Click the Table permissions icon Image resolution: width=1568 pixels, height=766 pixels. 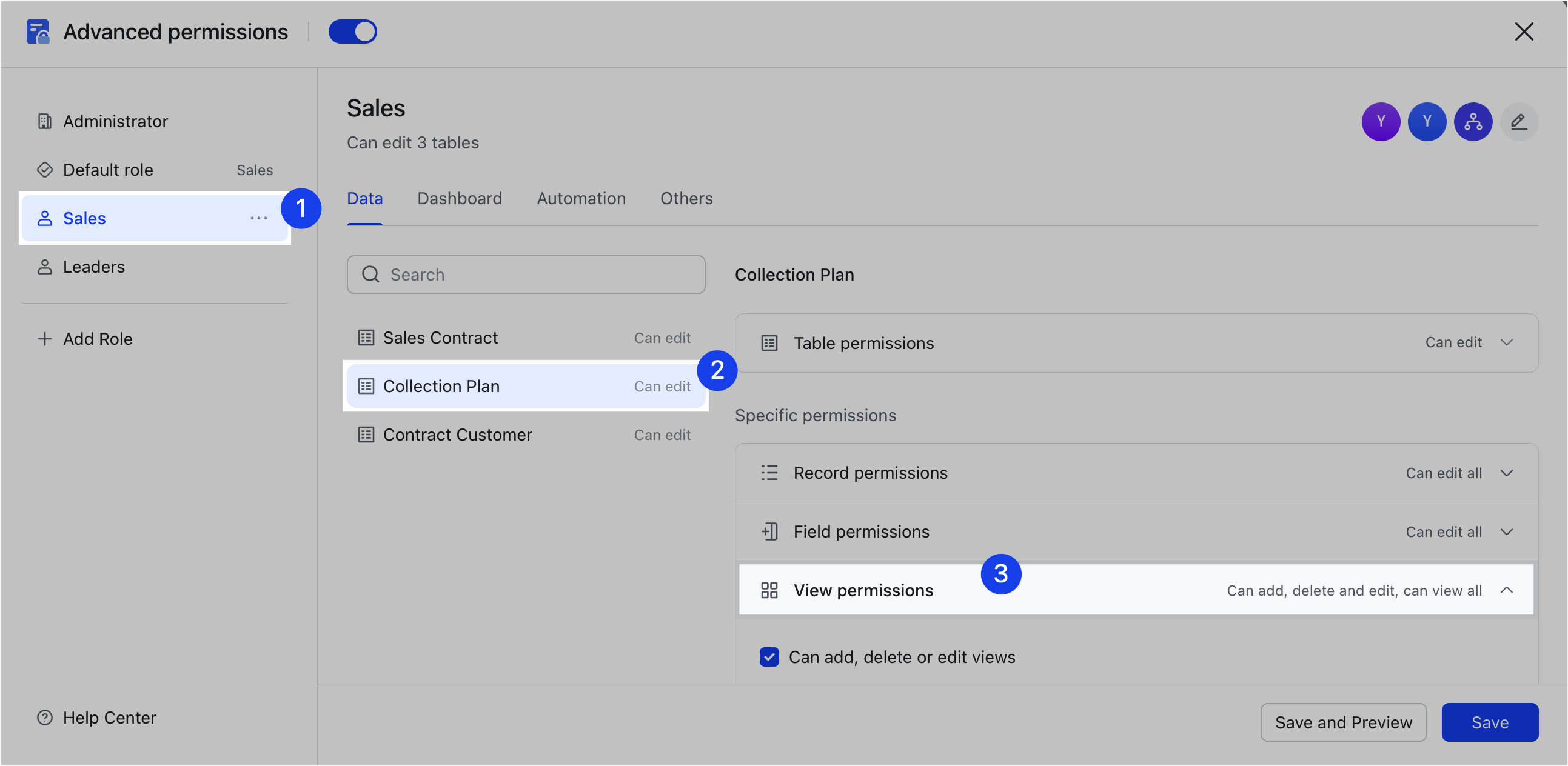[769, 342]
